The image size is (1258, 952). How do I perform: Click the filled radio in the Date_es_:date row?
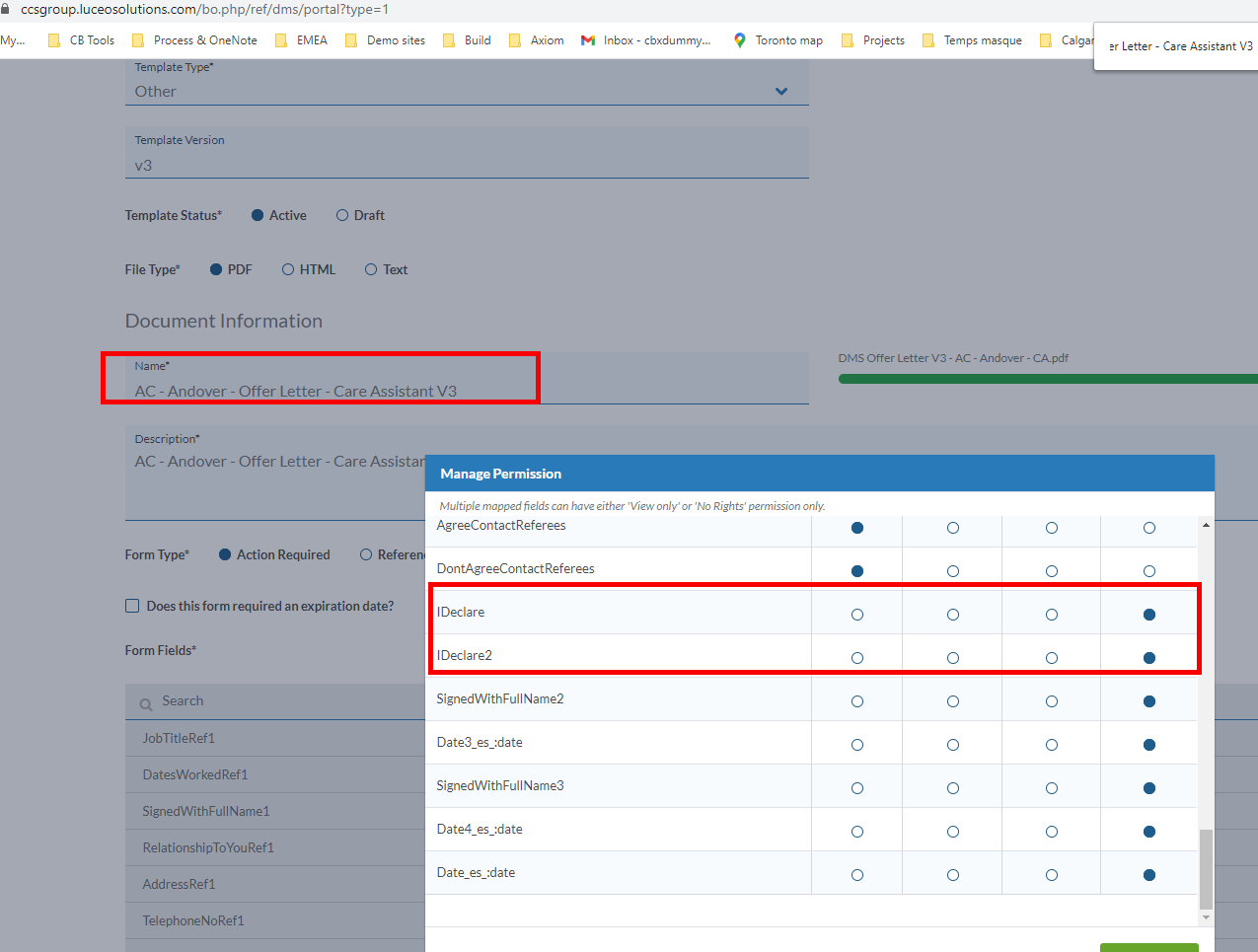coord(1149,875)
